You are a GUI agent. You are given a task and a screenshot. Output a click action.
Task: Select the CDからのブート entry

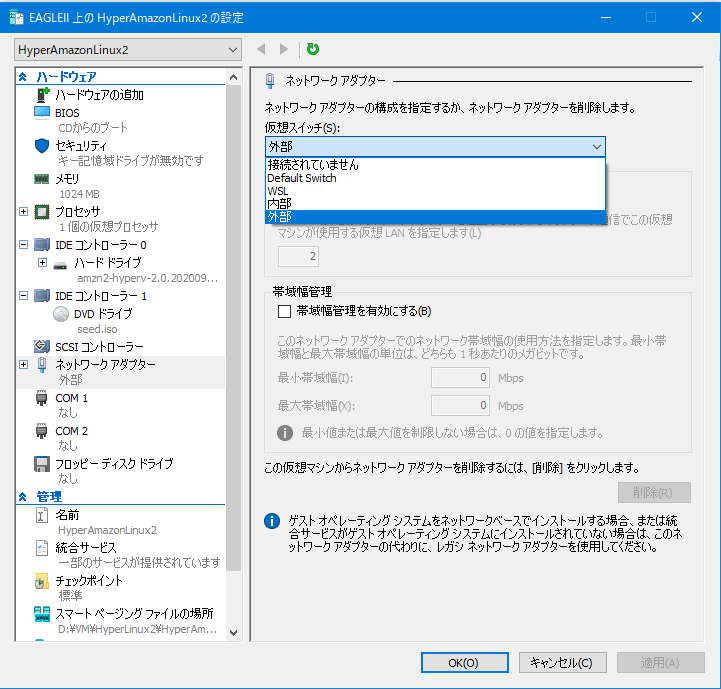pyautogui.click(x=93, y=128)
